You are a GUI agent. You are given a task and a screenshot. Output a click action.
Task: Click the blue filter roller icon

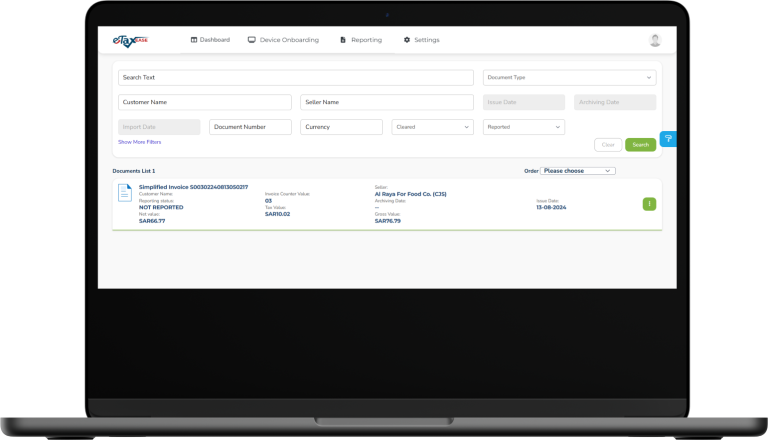pyautogui.click(x=668, y=139)
